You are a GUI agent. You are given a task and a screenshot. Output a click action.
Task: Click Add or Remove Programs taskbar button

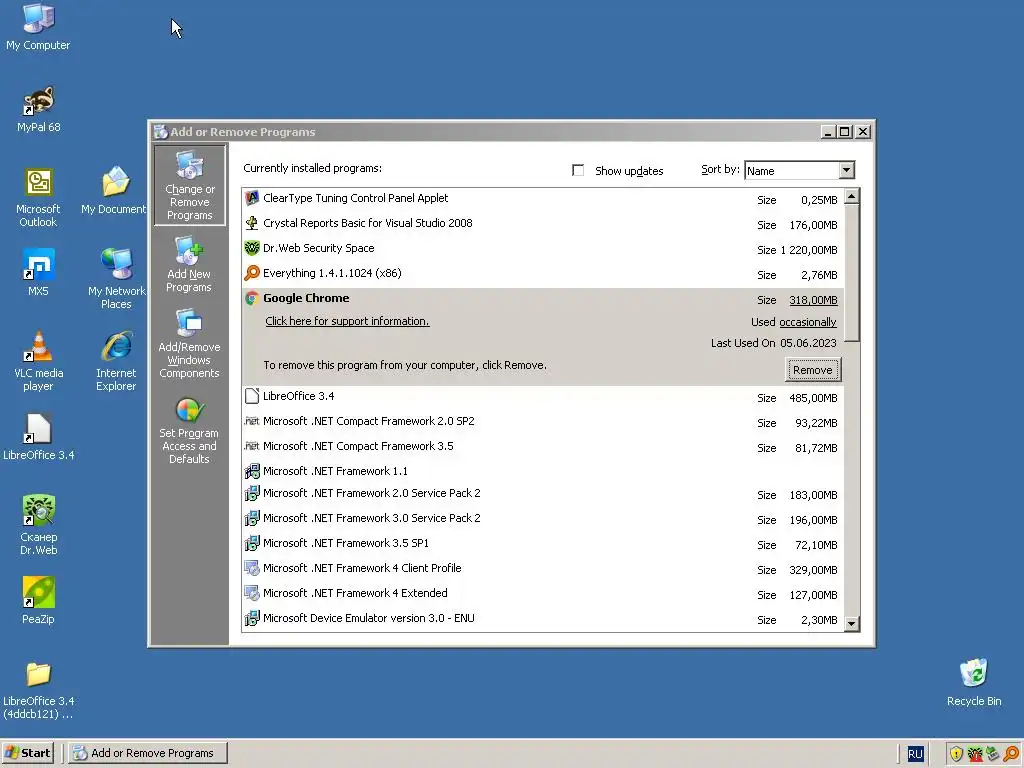(148, 753)
